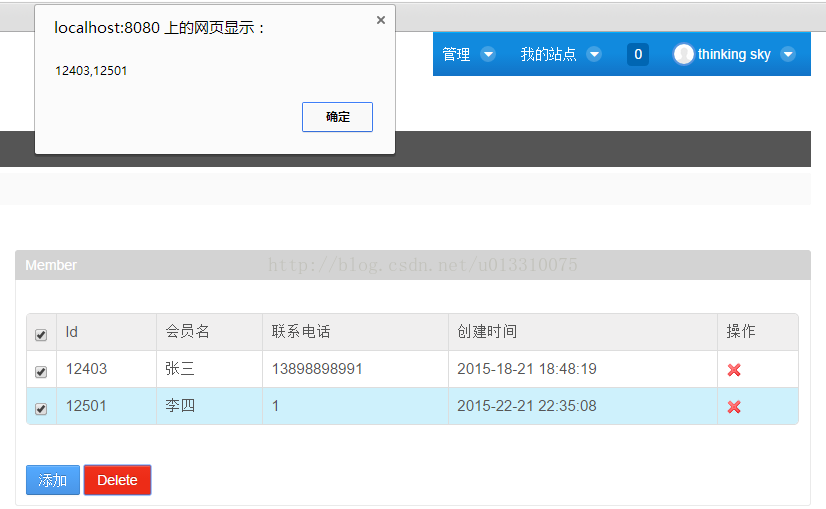Image resolution: width=826 pixels, height=509 pixels.
Task: Click date 2015-18-21 18:48:19
Action: pyautogui.click(x=527, y=369)
